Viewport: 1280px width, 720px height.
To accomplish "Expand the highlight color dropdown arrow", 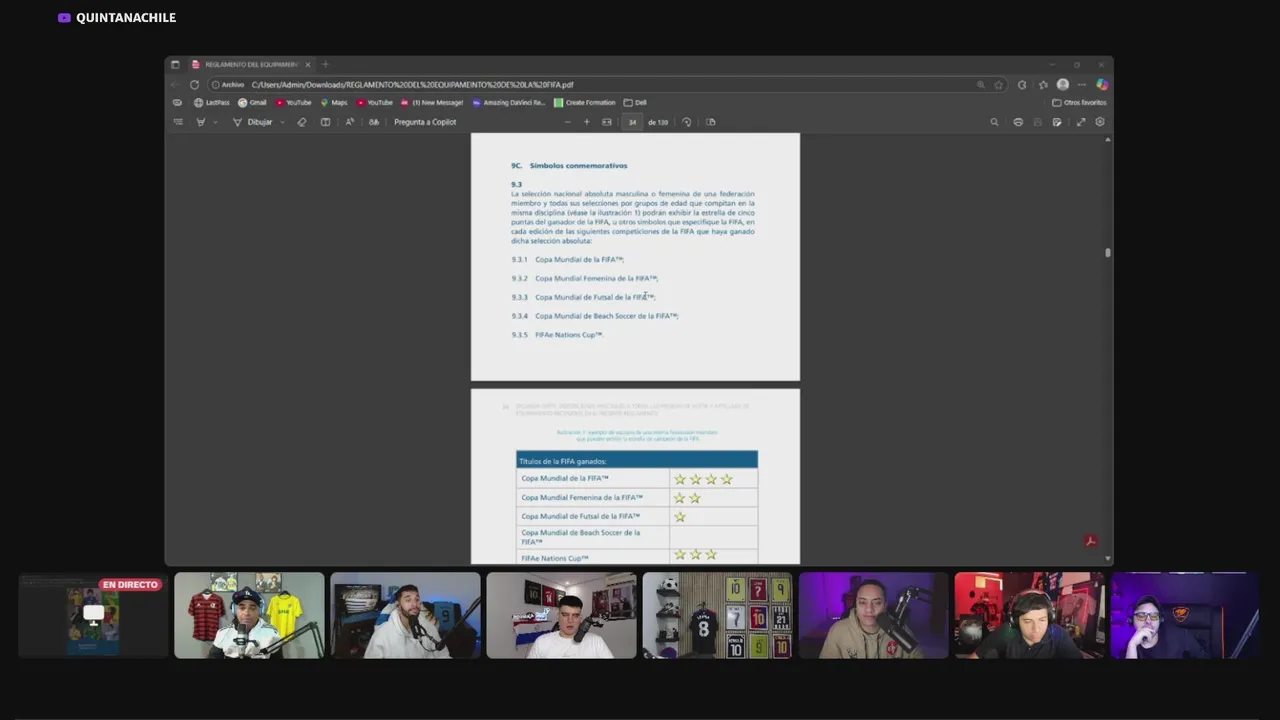I will coord(215,122).
